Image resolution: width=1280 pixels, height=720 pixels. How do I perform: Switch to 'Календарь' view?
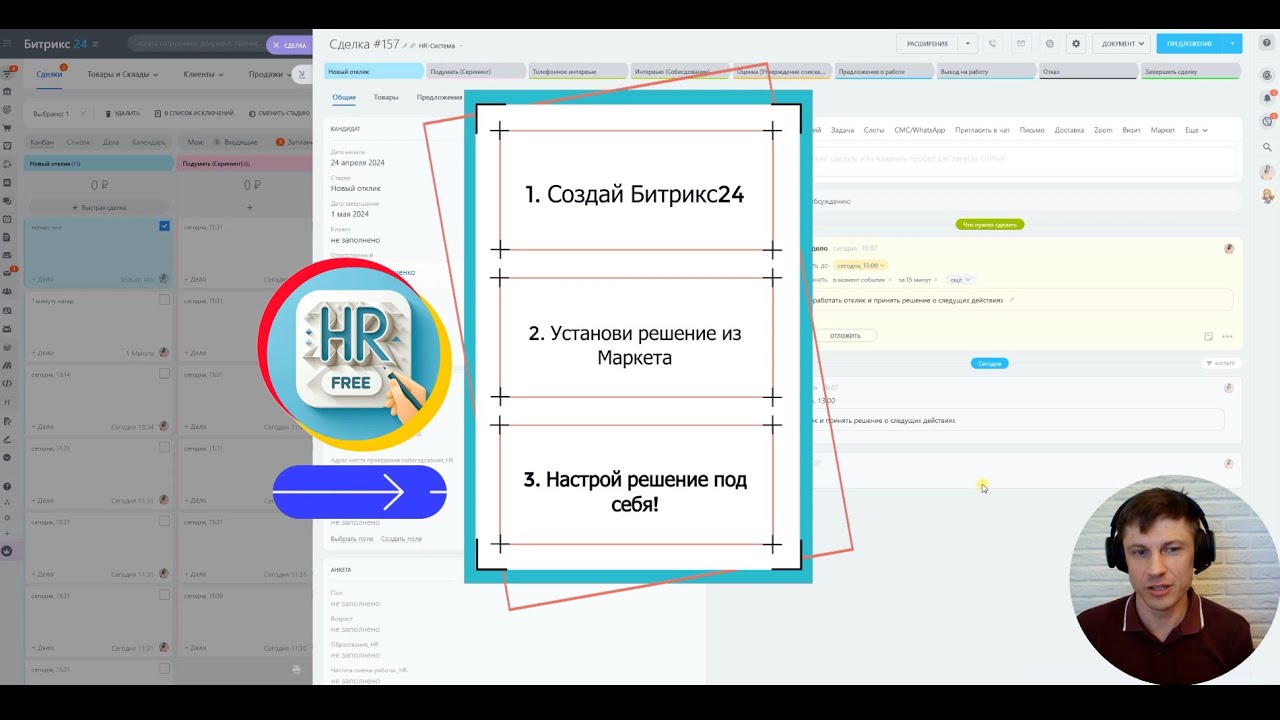[149, 142]
